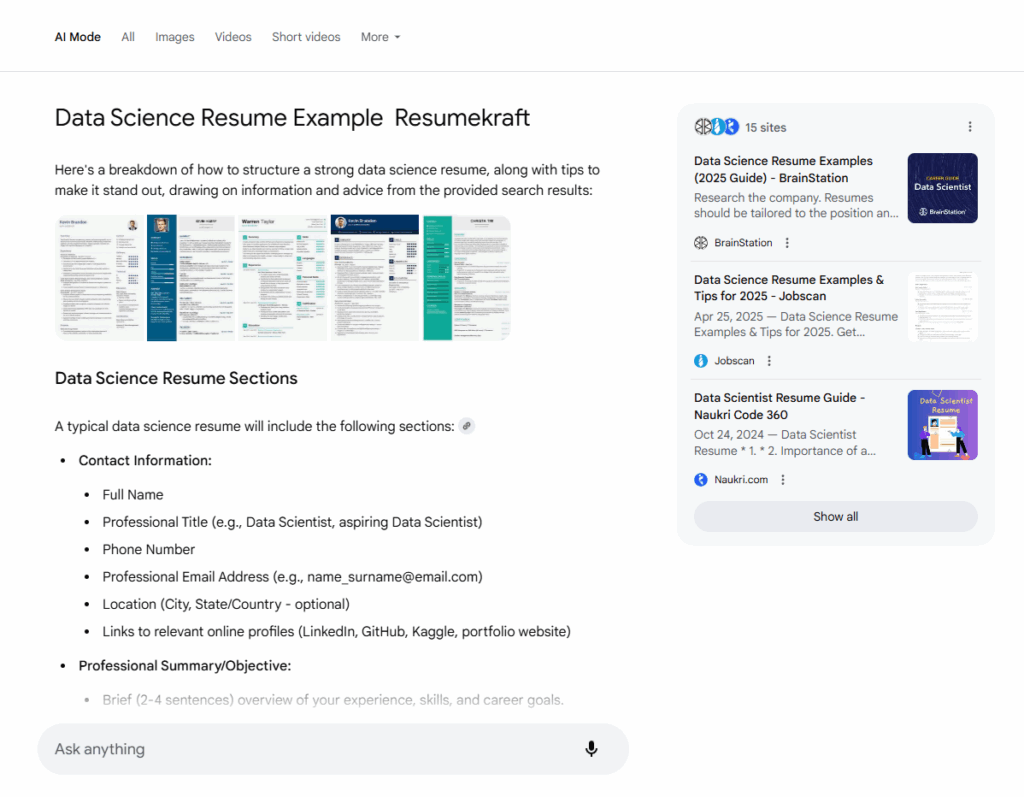Click the Show all sites button
The width and height of the screenshot is (1024, 797).
pos(835,517)
